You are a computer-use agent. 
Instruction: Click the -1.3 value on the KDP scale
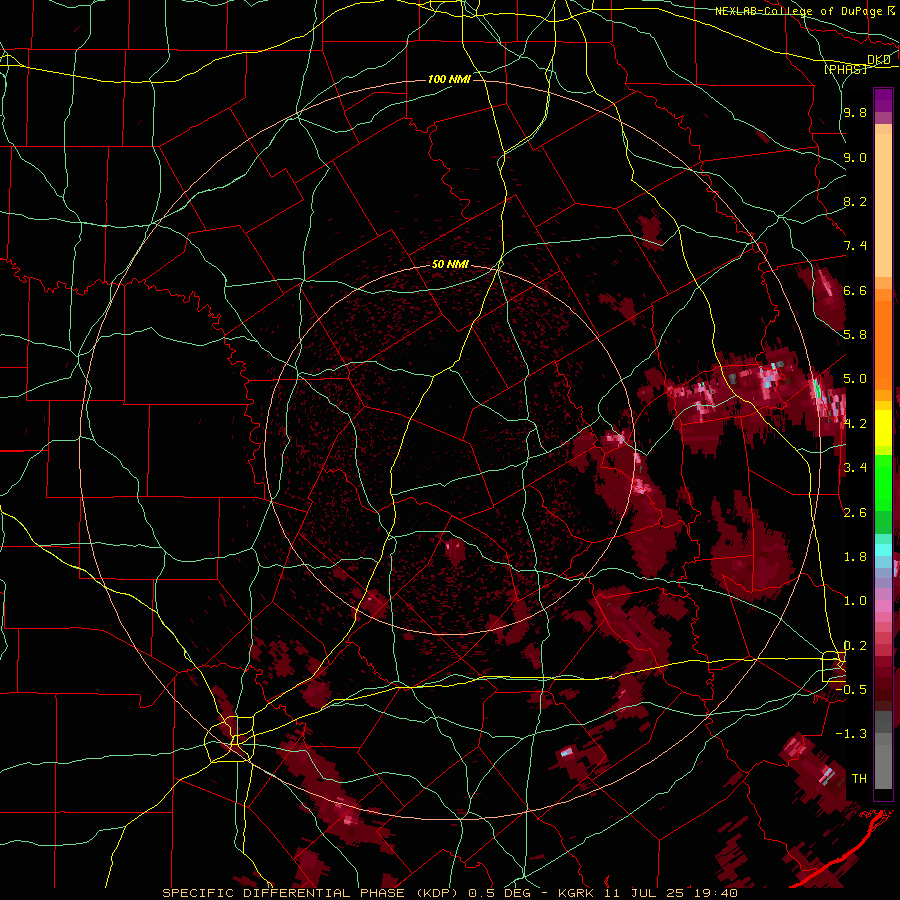click(x=851, y=734)
